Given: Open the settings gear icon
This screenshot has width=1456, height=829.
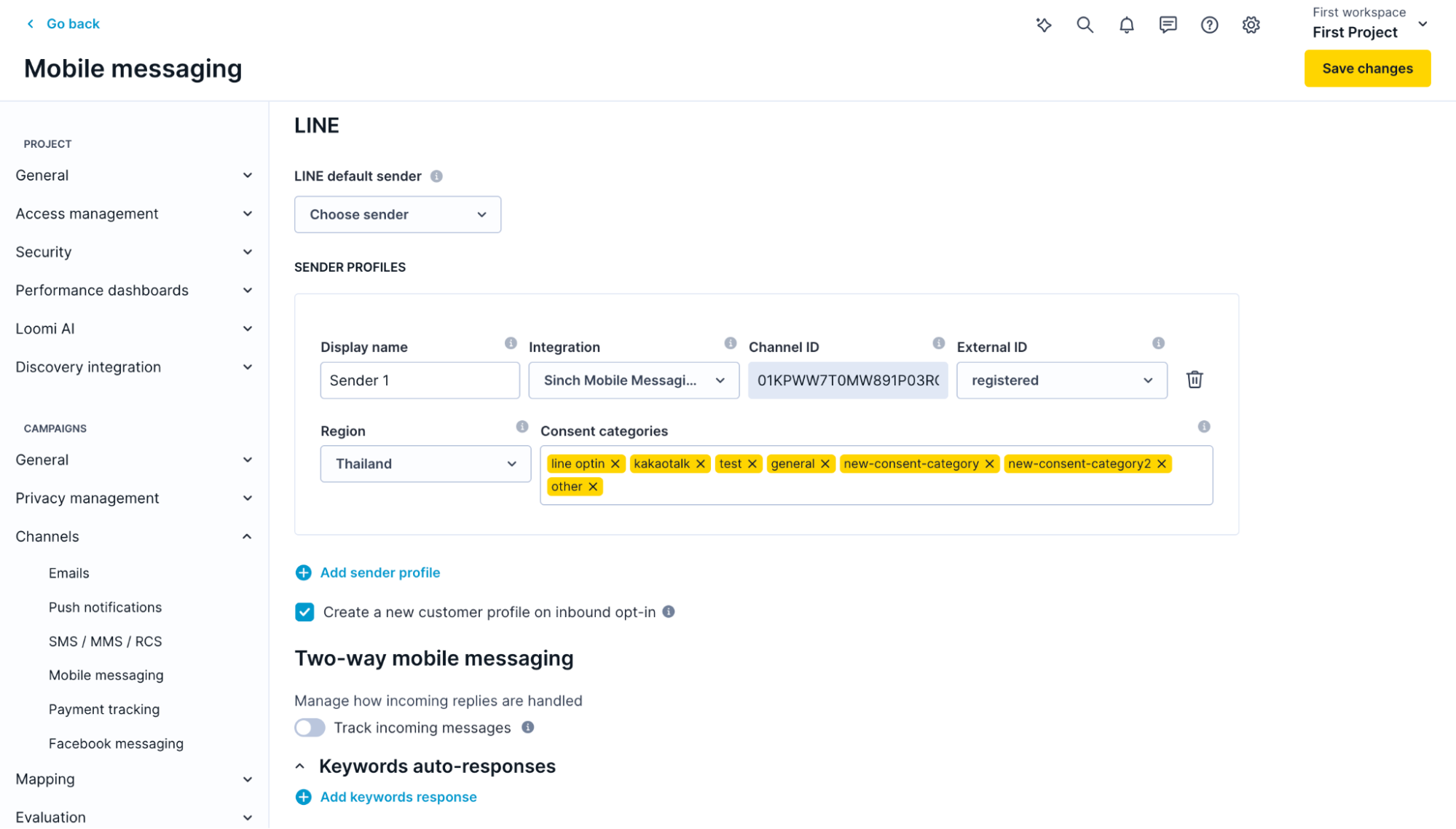Looking at the screenshot, I should 1251,25.
